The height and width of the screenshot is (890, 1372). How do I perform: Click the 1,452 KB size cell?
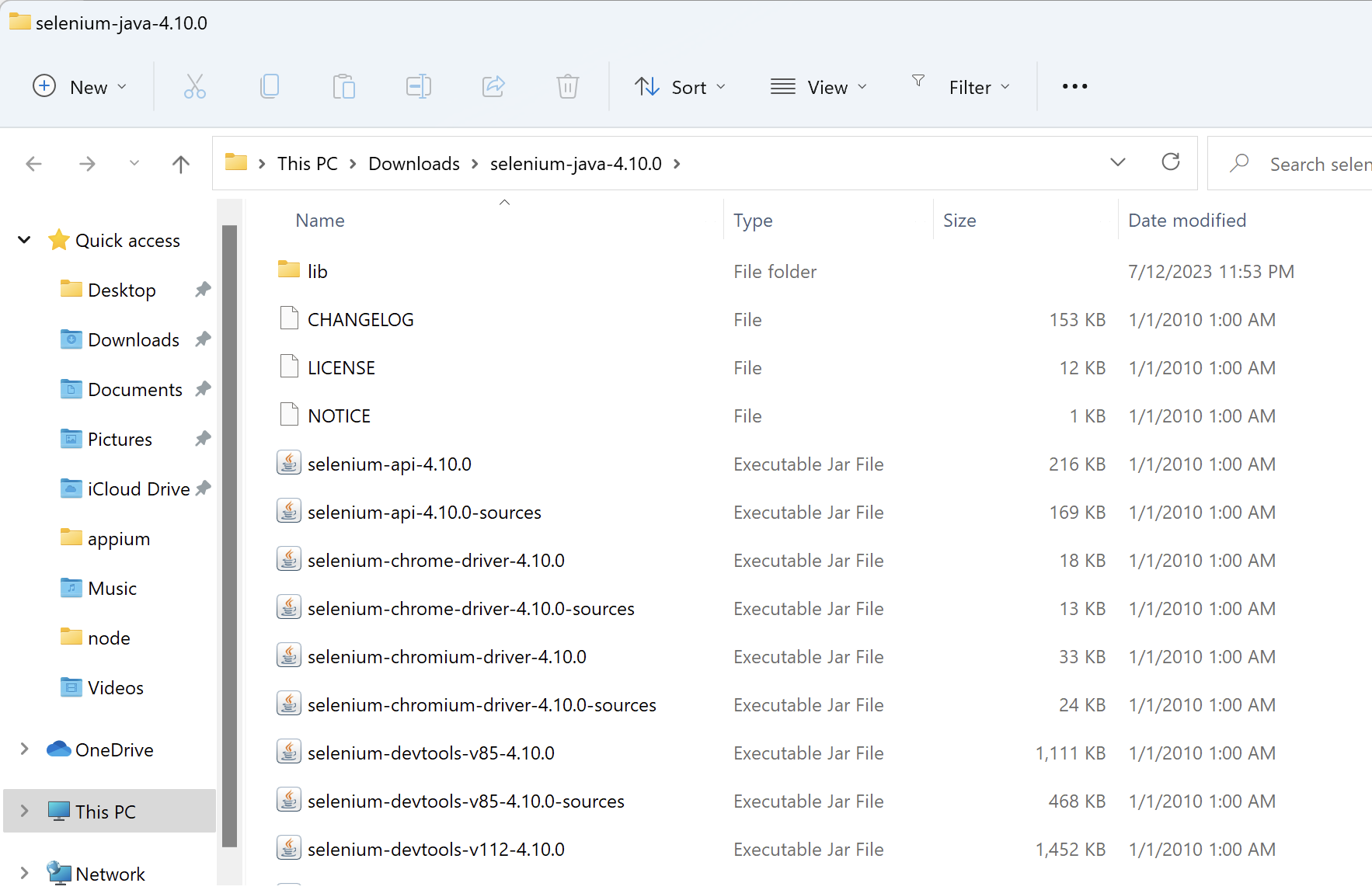click(1070, 850)
